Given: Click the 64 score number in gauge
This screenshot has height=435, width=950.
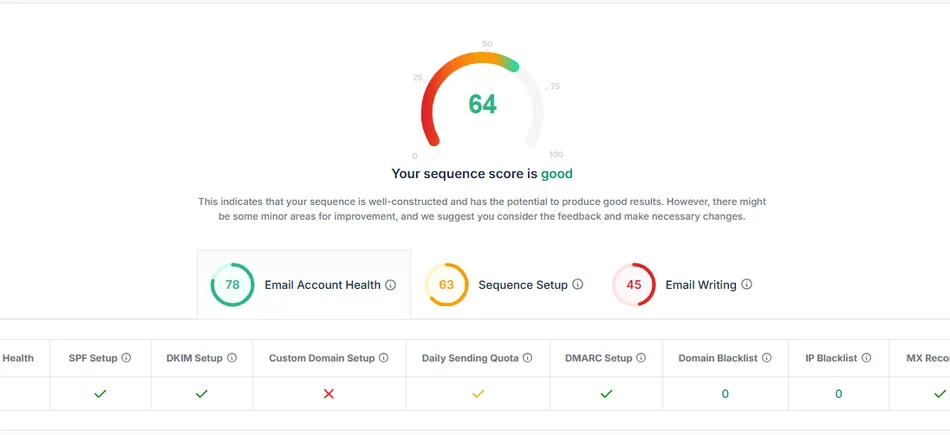Looking at the screenshot, I should pyautogui.click(x=482, y=104).
